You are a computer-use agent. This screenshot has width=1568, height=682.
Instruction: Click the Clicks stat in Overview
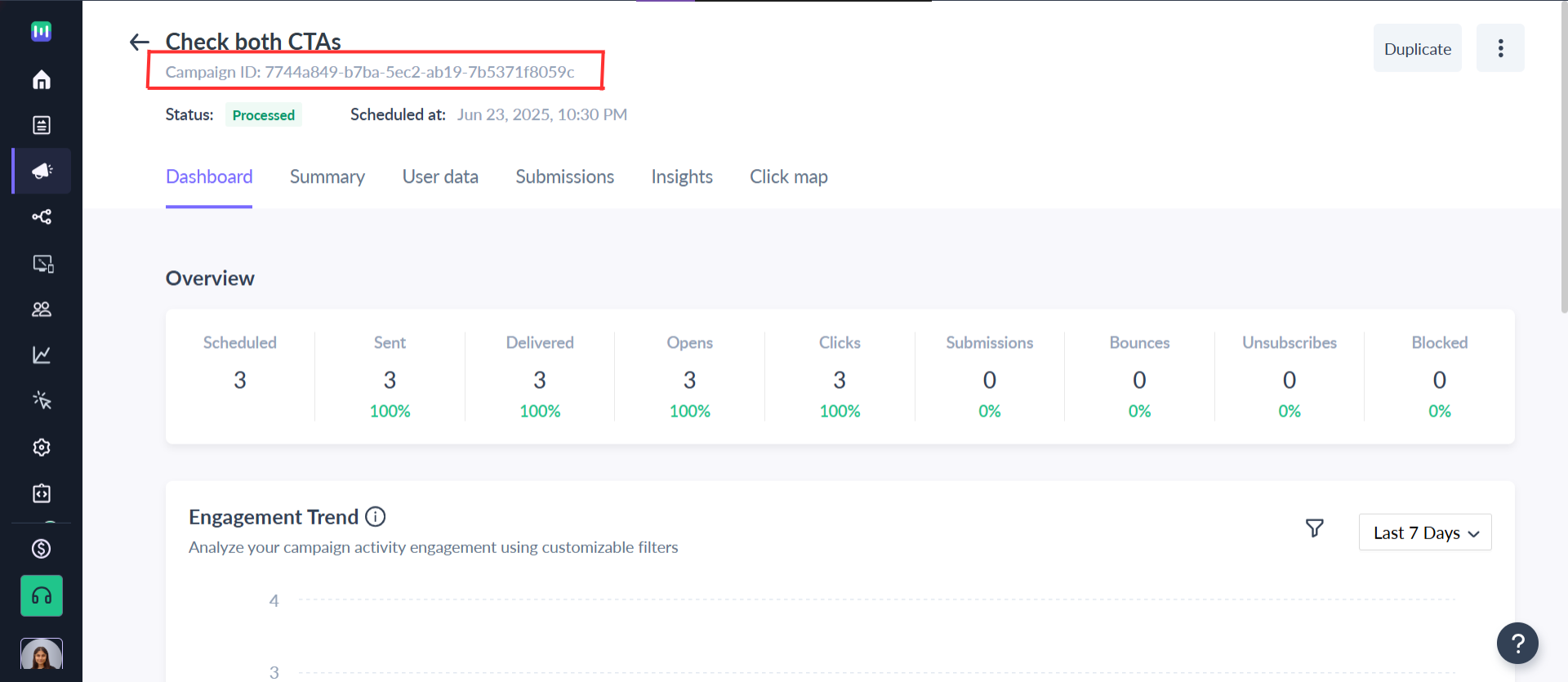pyautogui.click(x=840, y=376)
